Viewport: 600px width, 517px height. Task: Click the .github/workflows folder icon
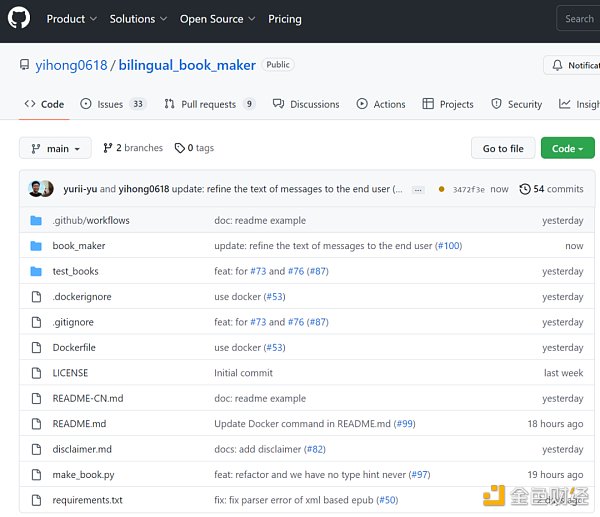[36, 220]
